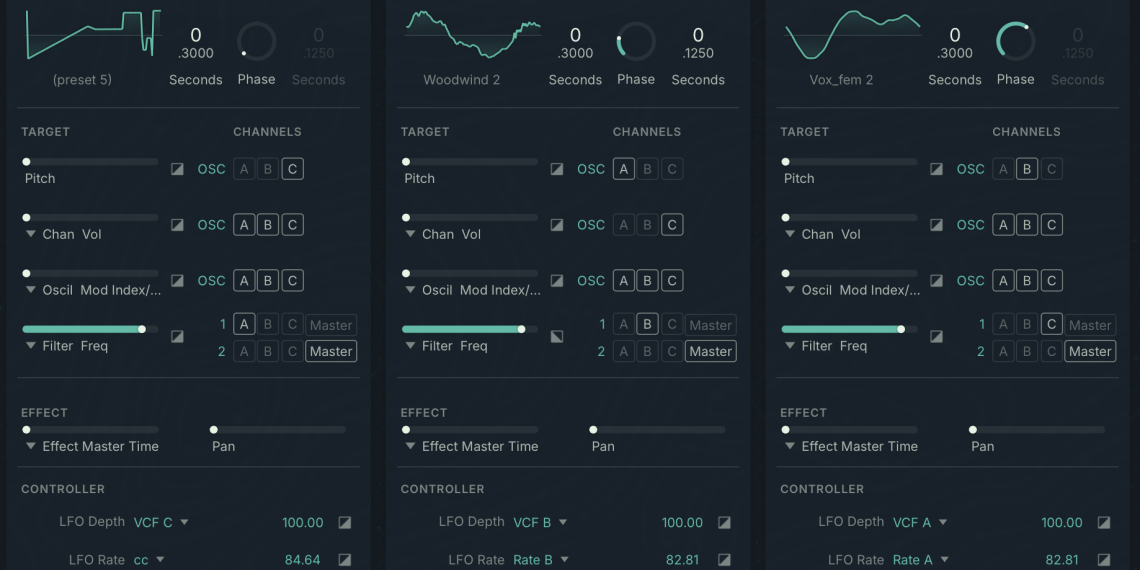Toggle Pitch channel C in the preset 5 panel
The image size is (1140, 570).
pos(292,169)
